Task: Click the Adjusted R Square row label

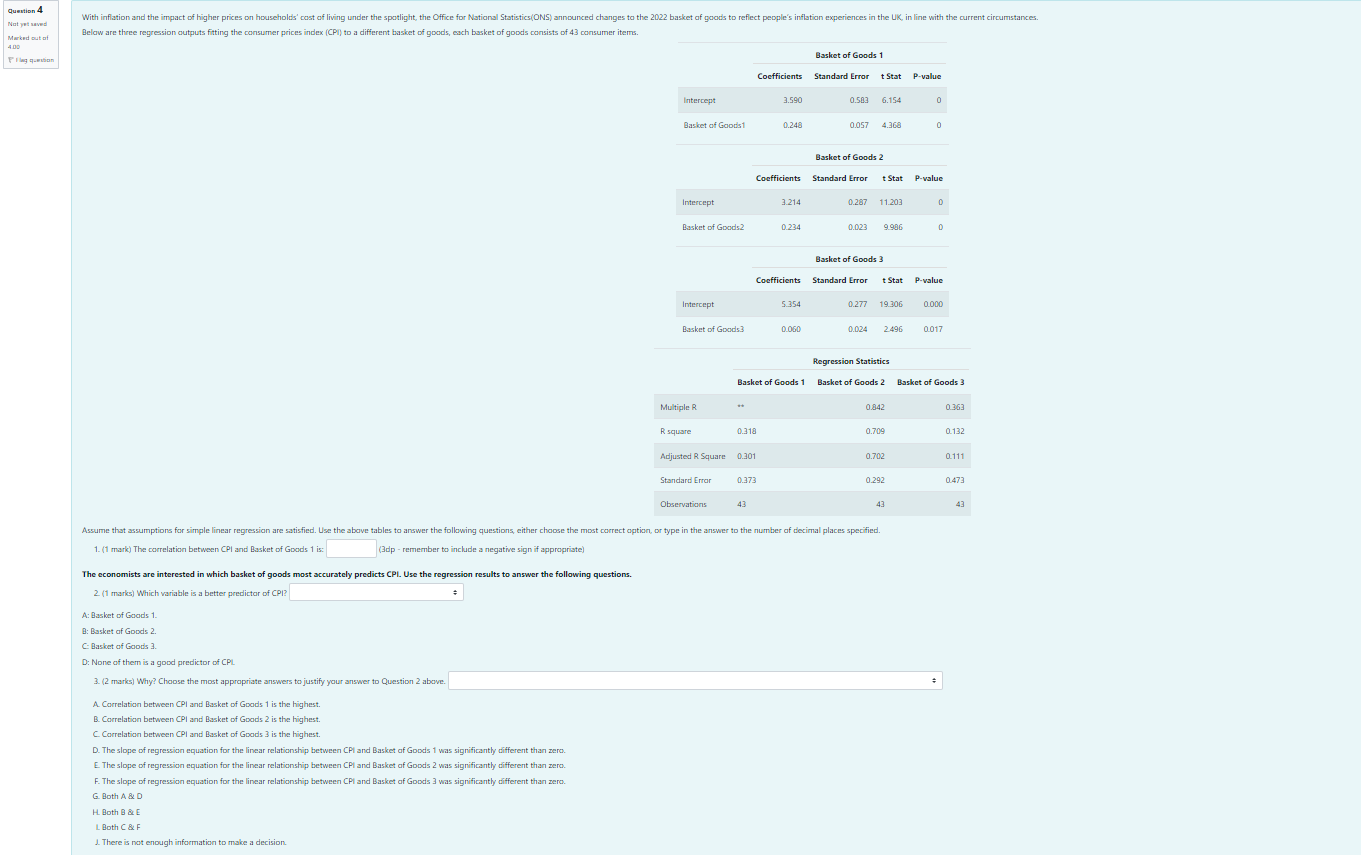Action: coord(693,456)
